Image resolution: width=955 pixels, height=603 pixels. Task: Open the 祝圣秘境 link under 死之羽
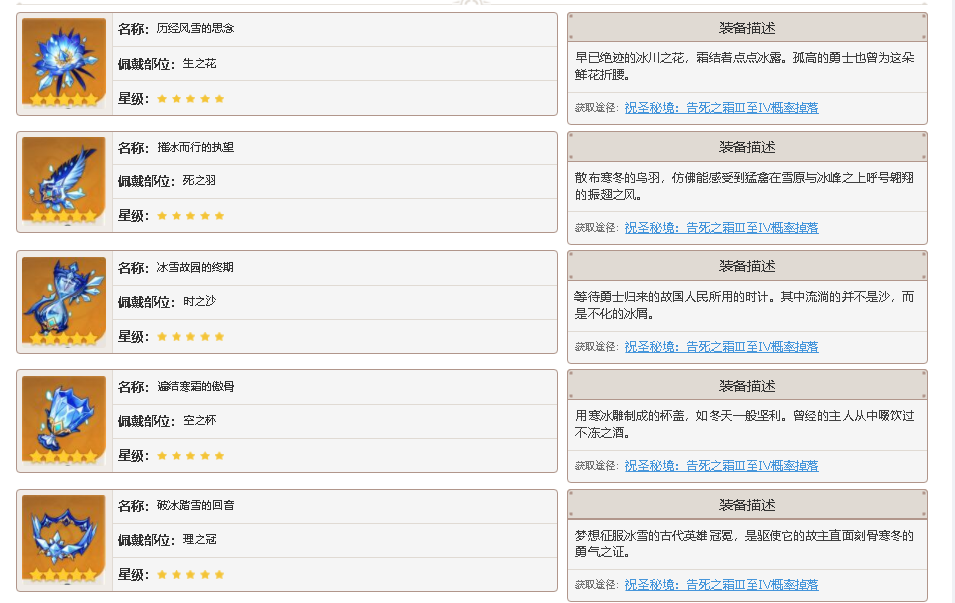coord(721,228)
